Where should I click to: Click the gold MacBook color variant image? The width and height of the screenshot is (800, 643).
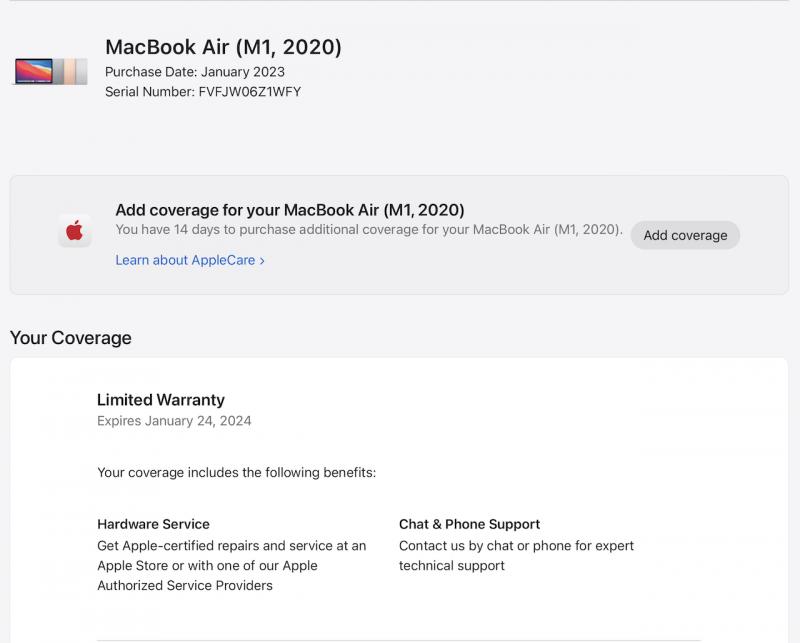69,71
